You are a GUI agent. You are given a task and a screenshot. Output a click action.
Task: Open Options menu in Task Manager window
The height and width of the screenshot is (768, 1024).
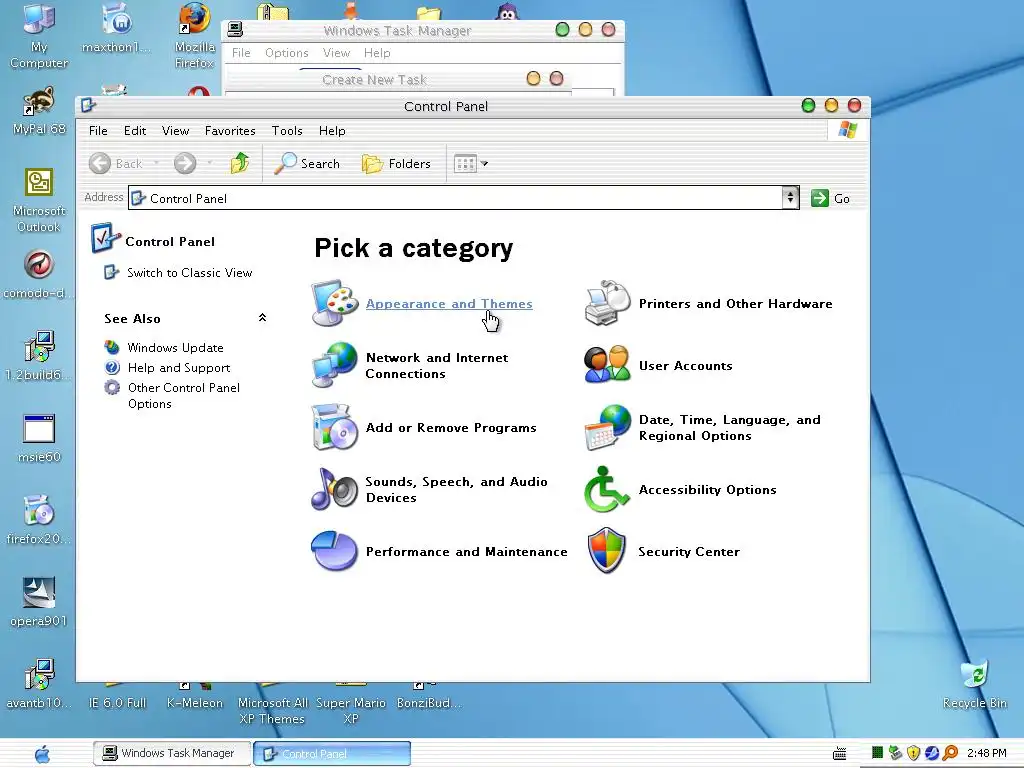[x=287, y=53]
